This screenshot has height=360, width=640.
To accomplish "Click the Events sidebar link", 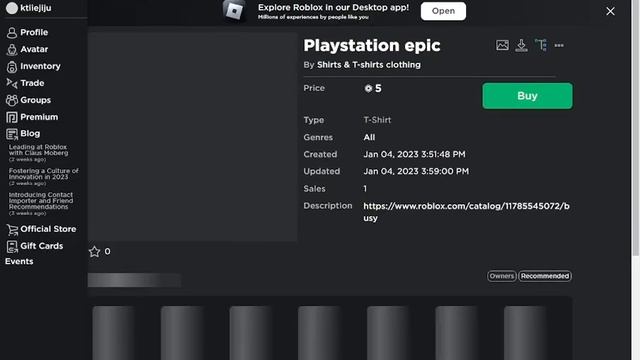I will coord(19,262).
